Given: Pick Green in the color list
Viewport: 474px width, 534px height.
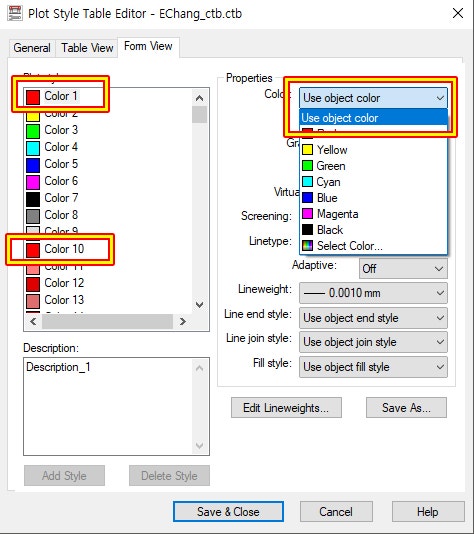Looking at the screenshot, I should [374, 166].
